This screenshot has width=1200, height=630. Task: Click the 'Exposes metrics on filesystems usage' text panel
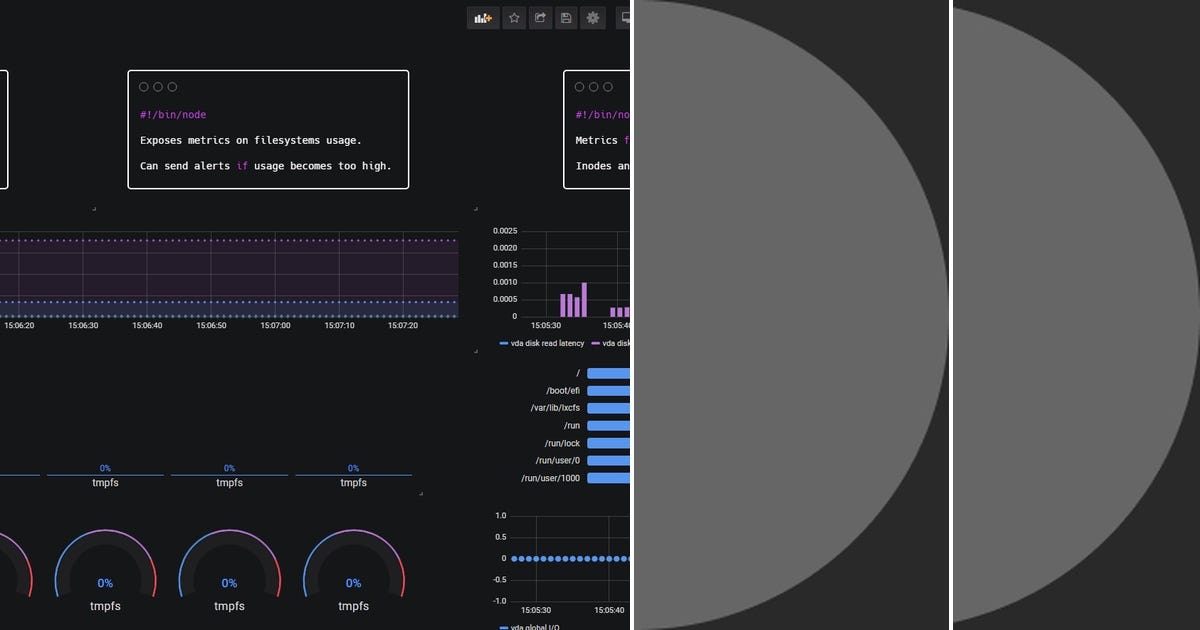pos(268,129)
